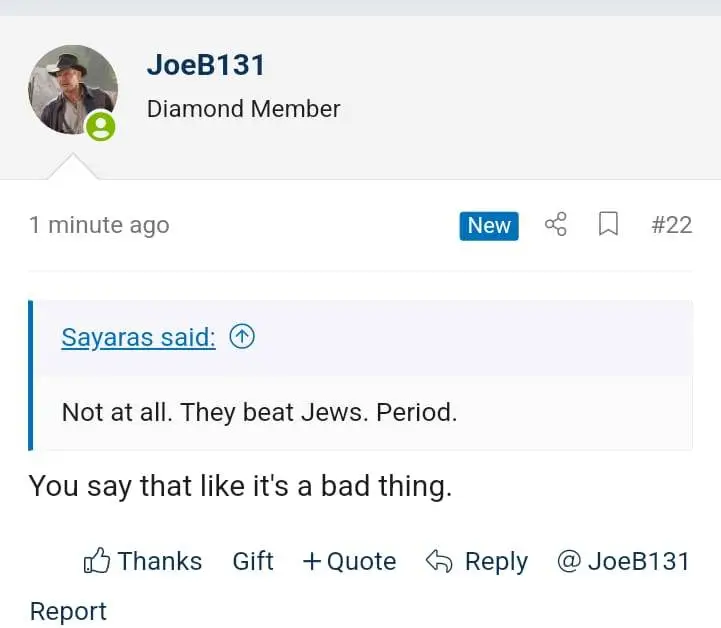Bookmark post #22 with the bookmark icon
The height and width of the screenshot is (628, 721).
pos(608,225)
